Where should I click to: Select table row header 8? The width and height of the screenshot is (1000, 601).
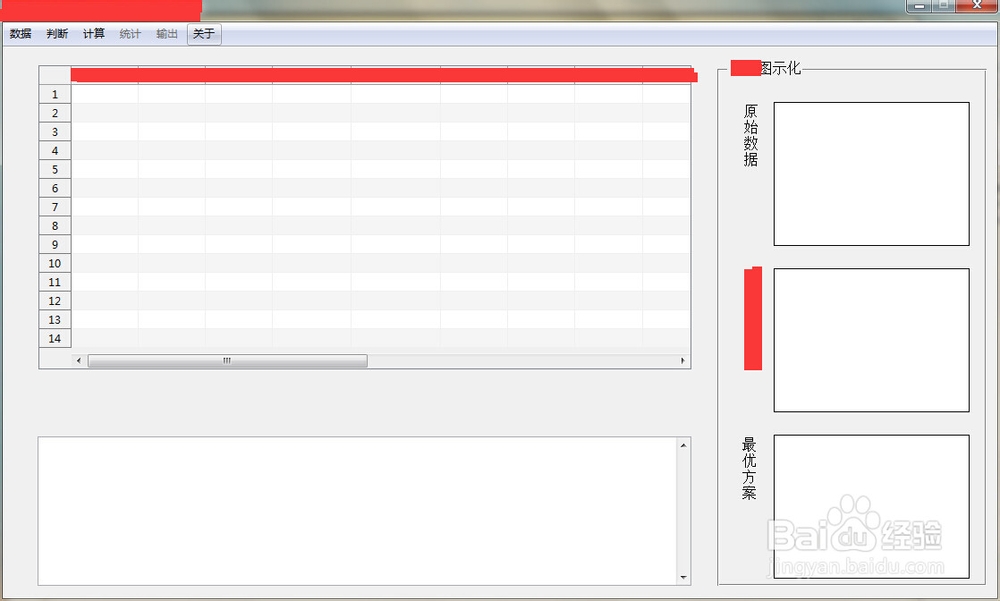point(55,226)
